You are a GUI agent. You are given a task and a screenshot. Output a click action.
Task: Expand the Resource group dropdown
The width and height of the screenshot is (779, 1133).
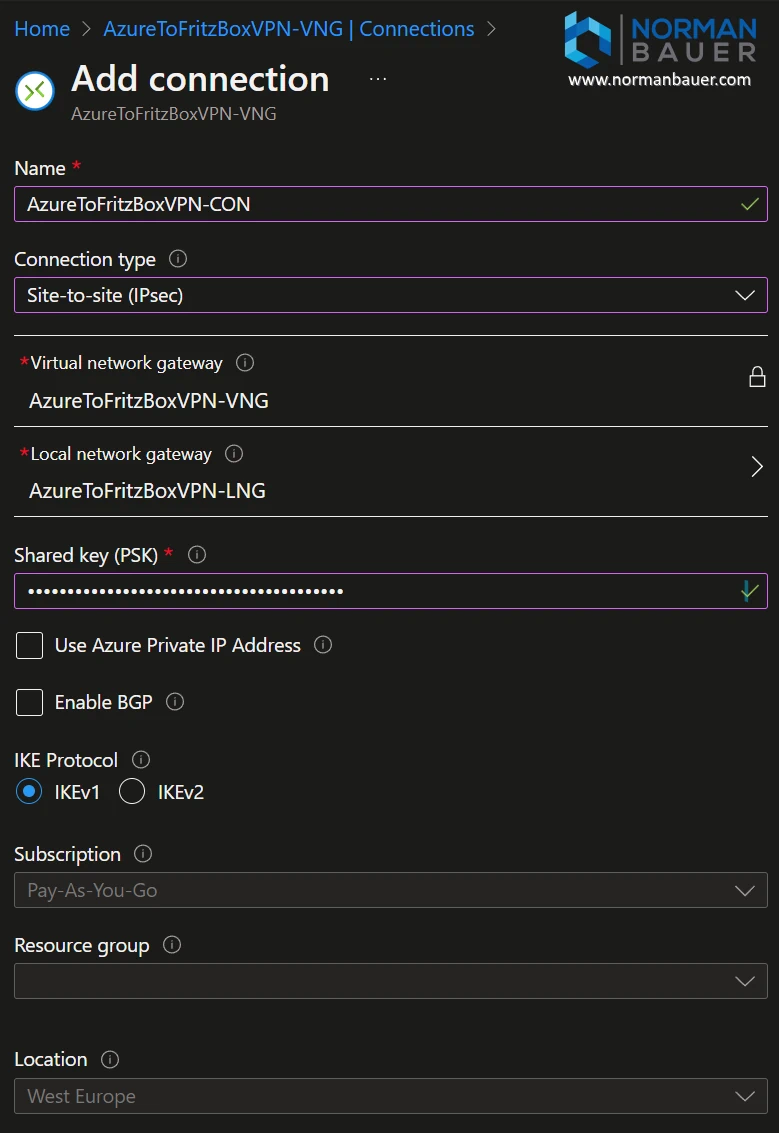390,981
